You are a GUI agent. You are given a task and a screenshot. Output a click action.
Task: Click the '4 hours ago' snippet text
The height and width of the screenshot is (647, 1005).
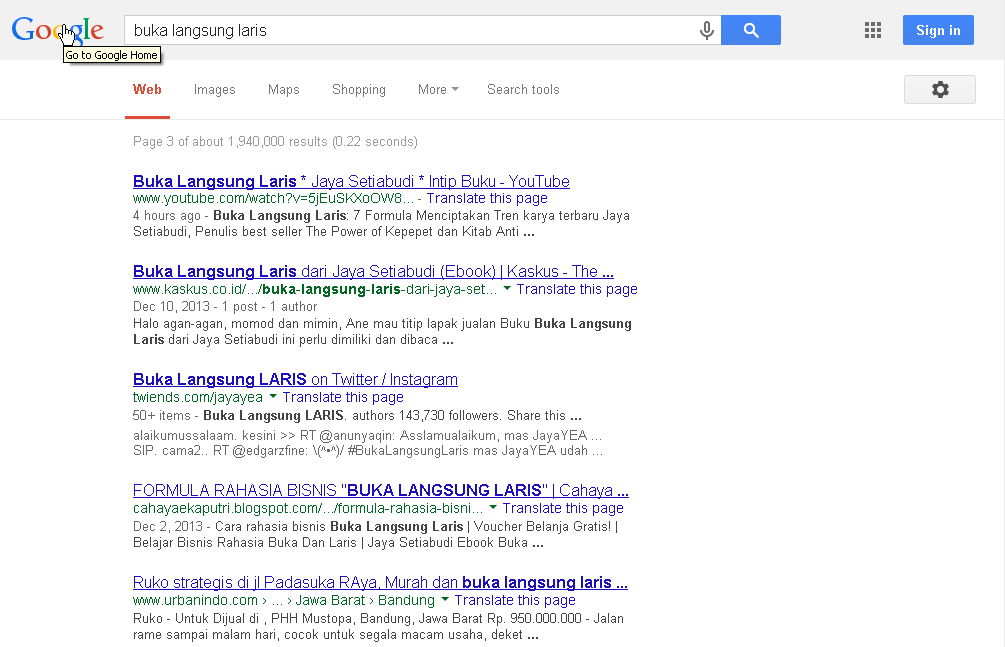[x=167, y=215]
